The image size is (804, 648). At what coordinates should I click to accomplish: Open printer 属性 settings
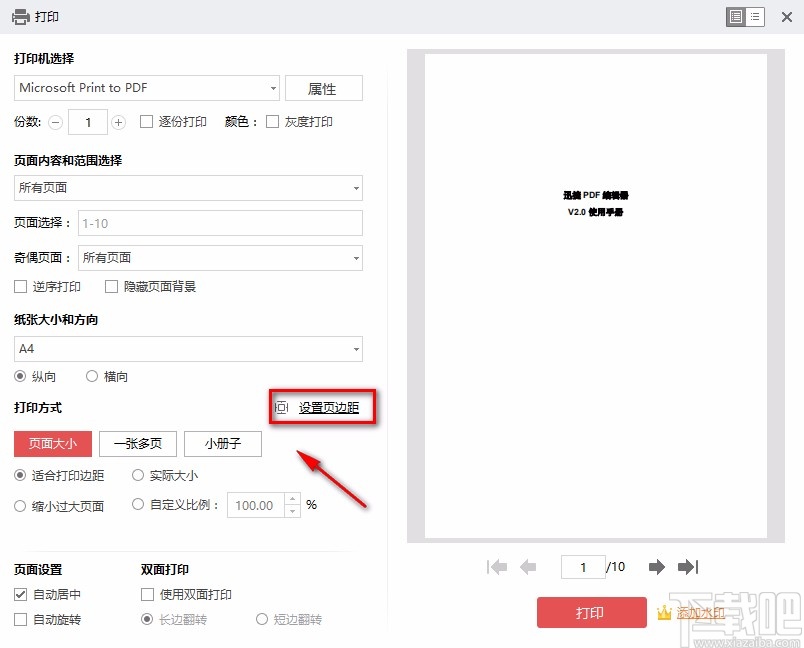pyautogui.click(x=323, y=88)
